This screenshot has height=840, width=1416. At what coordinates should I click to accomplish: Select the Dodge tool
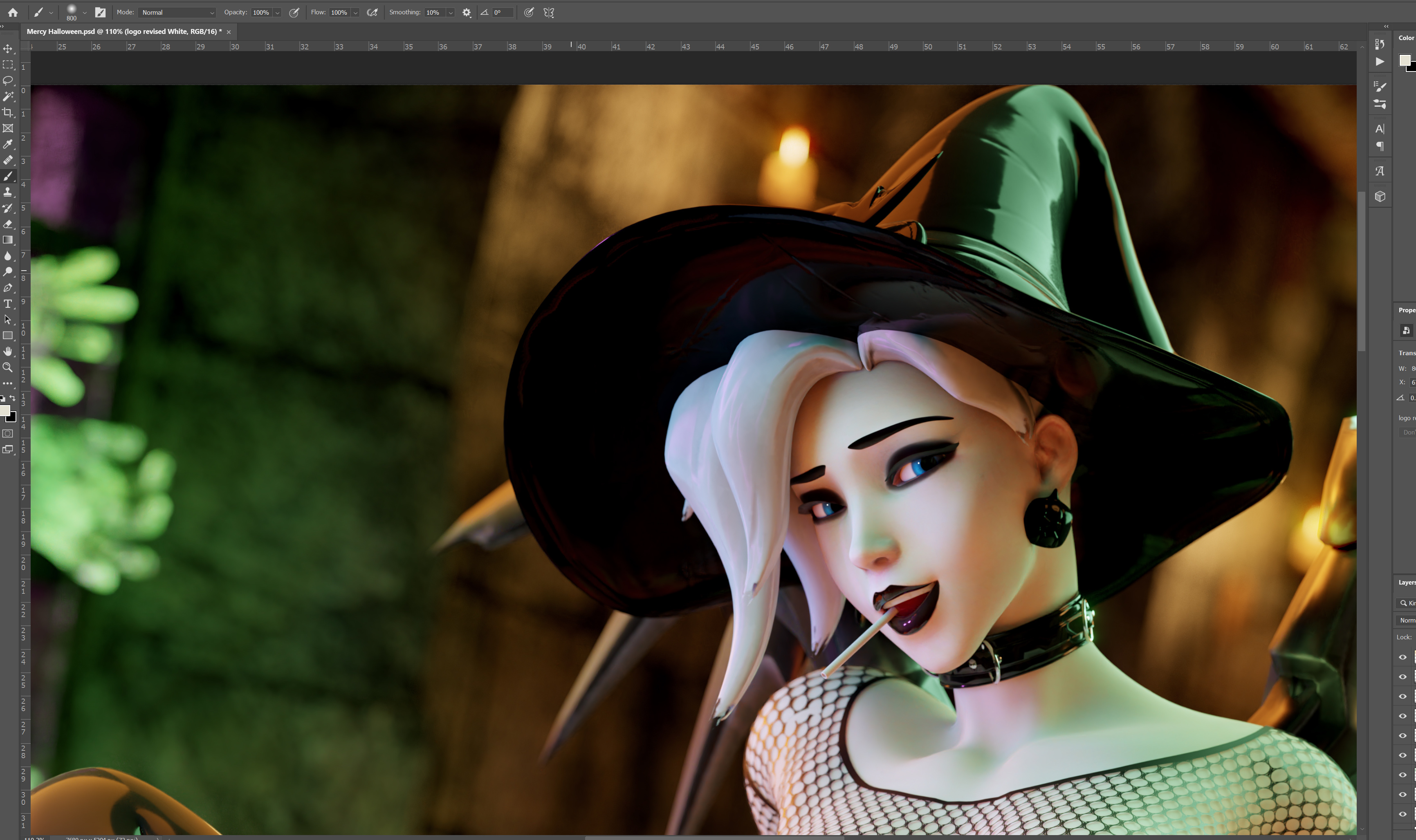click(8, 272)
